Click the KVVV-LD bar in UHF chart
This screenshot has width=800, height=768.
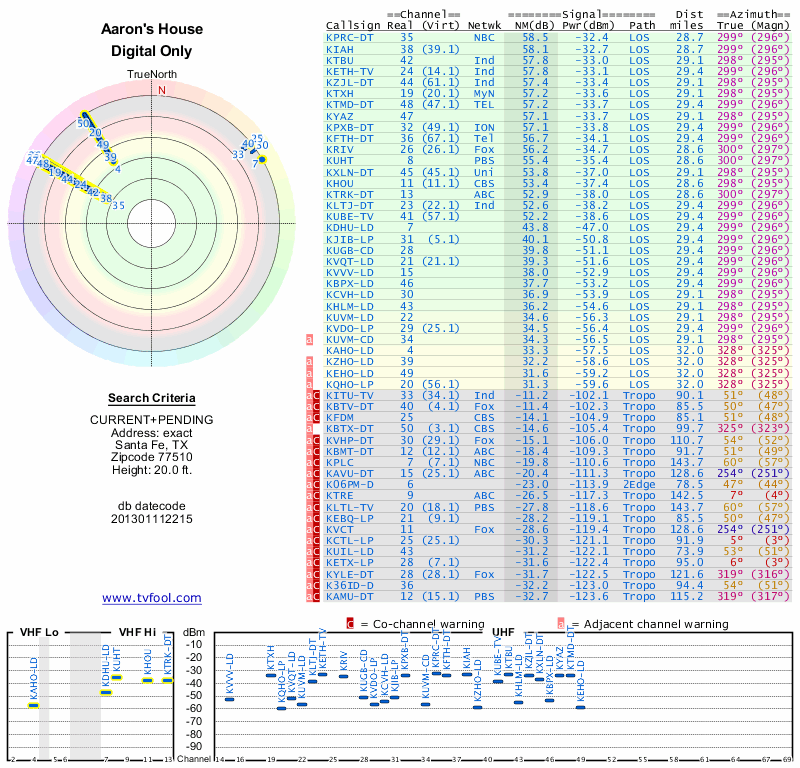coord(230,699)
